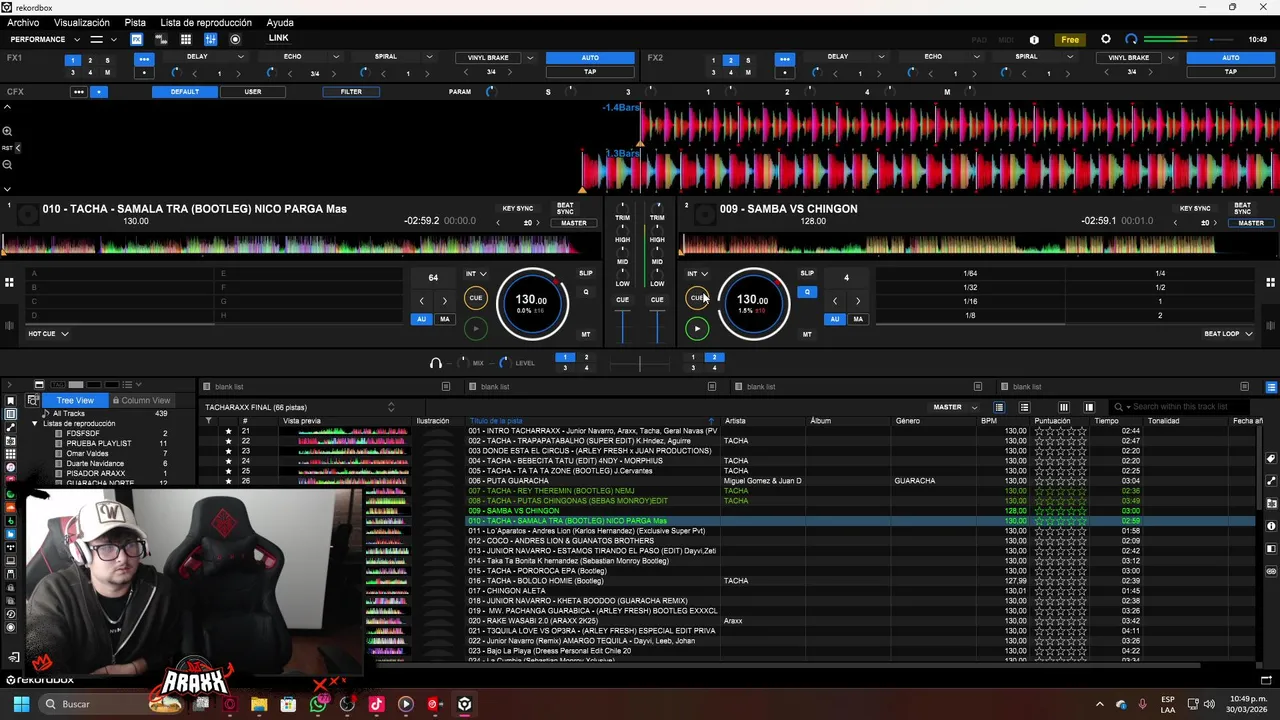Toggle FX1 AUTO beat mode
The image size is (1280, 720).
pos(590,58)
